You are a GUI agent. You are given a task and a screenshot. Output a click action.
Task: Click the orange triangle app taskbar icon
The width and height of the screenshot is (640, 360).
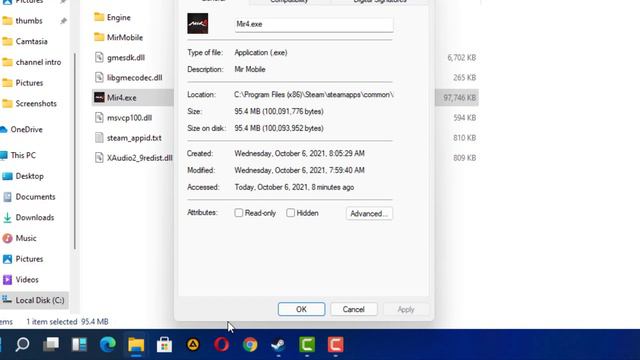pyautogui.click(x=193, y=345)
